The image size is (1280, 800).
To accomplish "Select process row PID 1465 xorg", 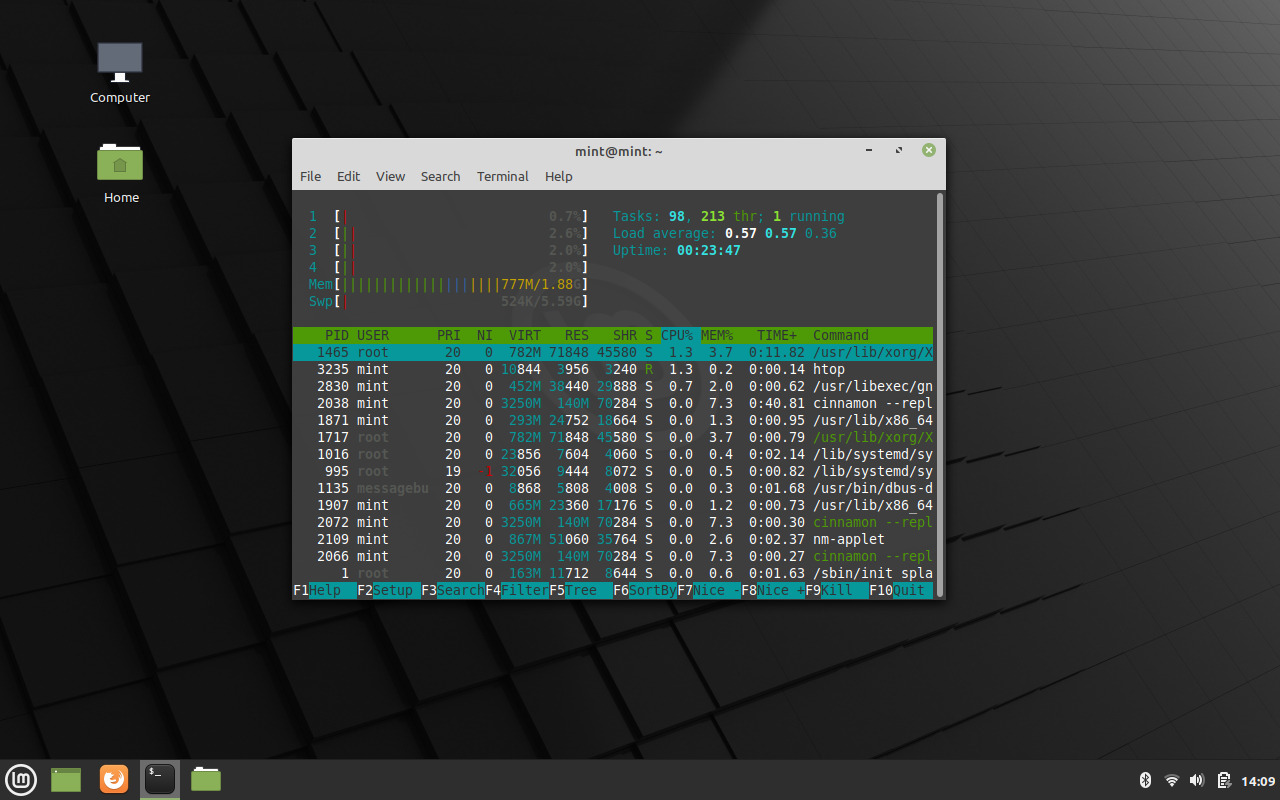I will [613, 352].
